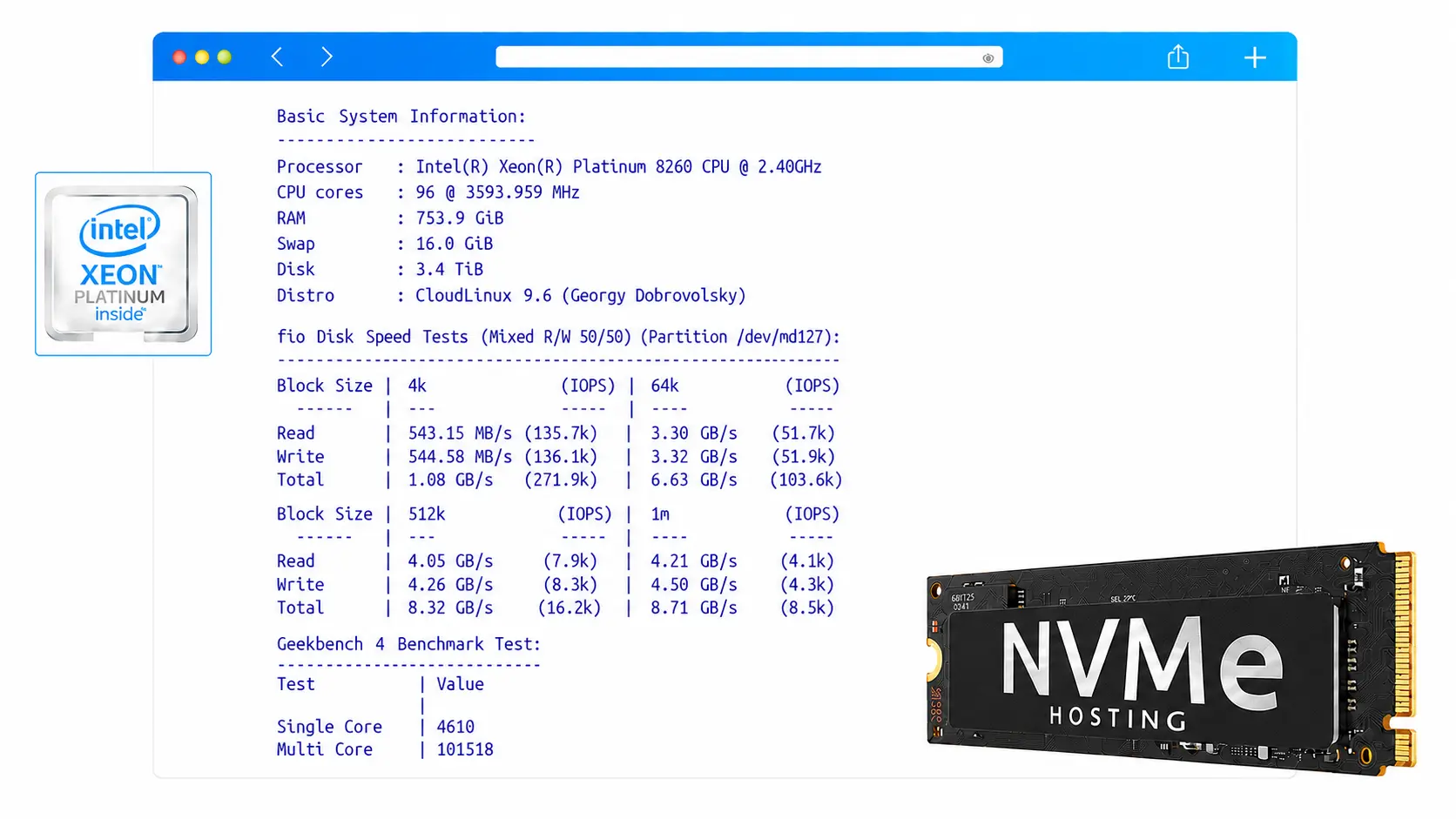This screenshot has width=1456, height=819.
Task: Click the CPU cores value '96 @ 3593.959 MHz'
Action: [497, 192]
